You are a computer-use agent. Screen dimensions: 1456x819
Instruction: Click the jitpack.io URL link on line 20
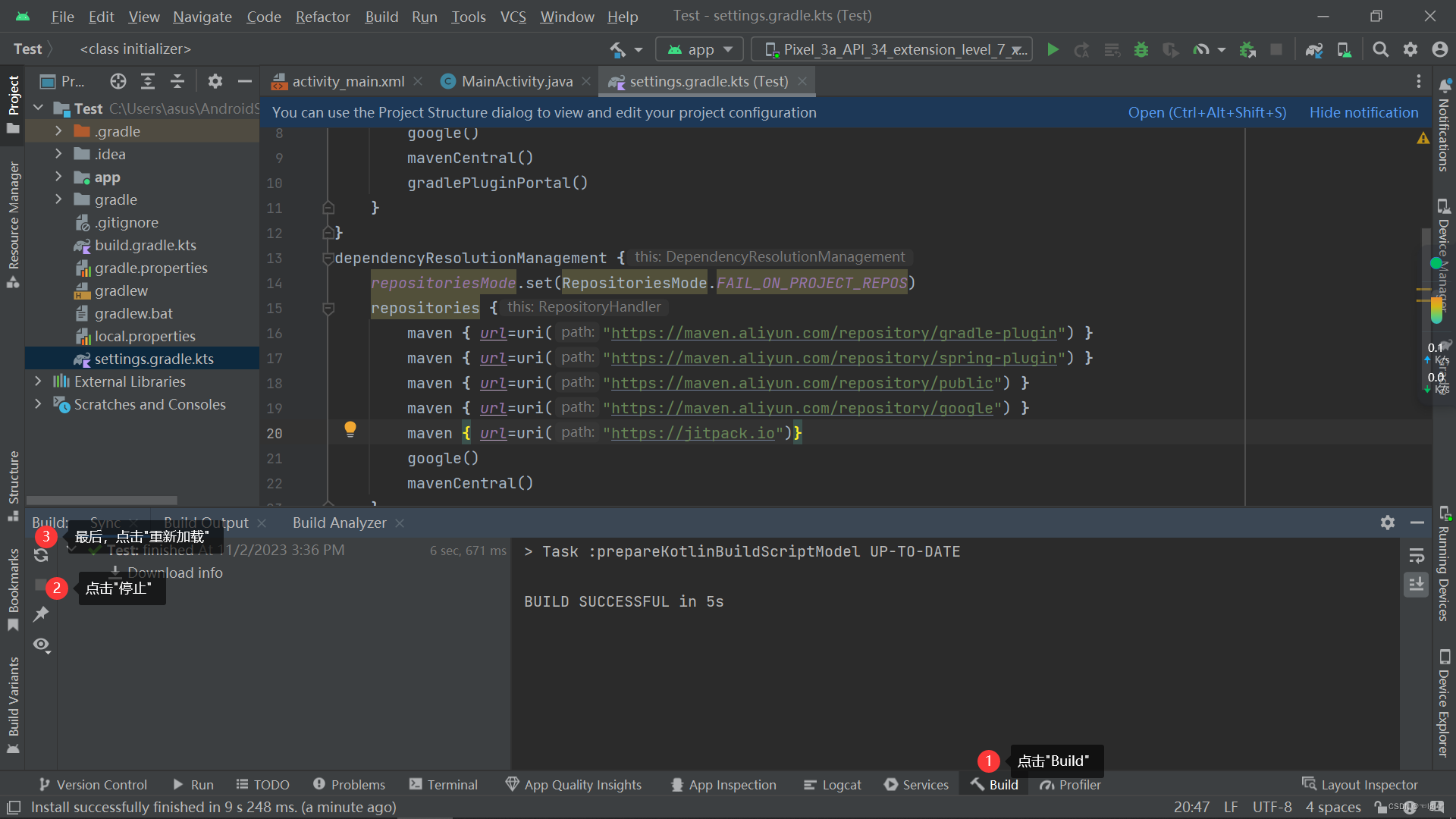pyautogui.click(x=693, y=433)
